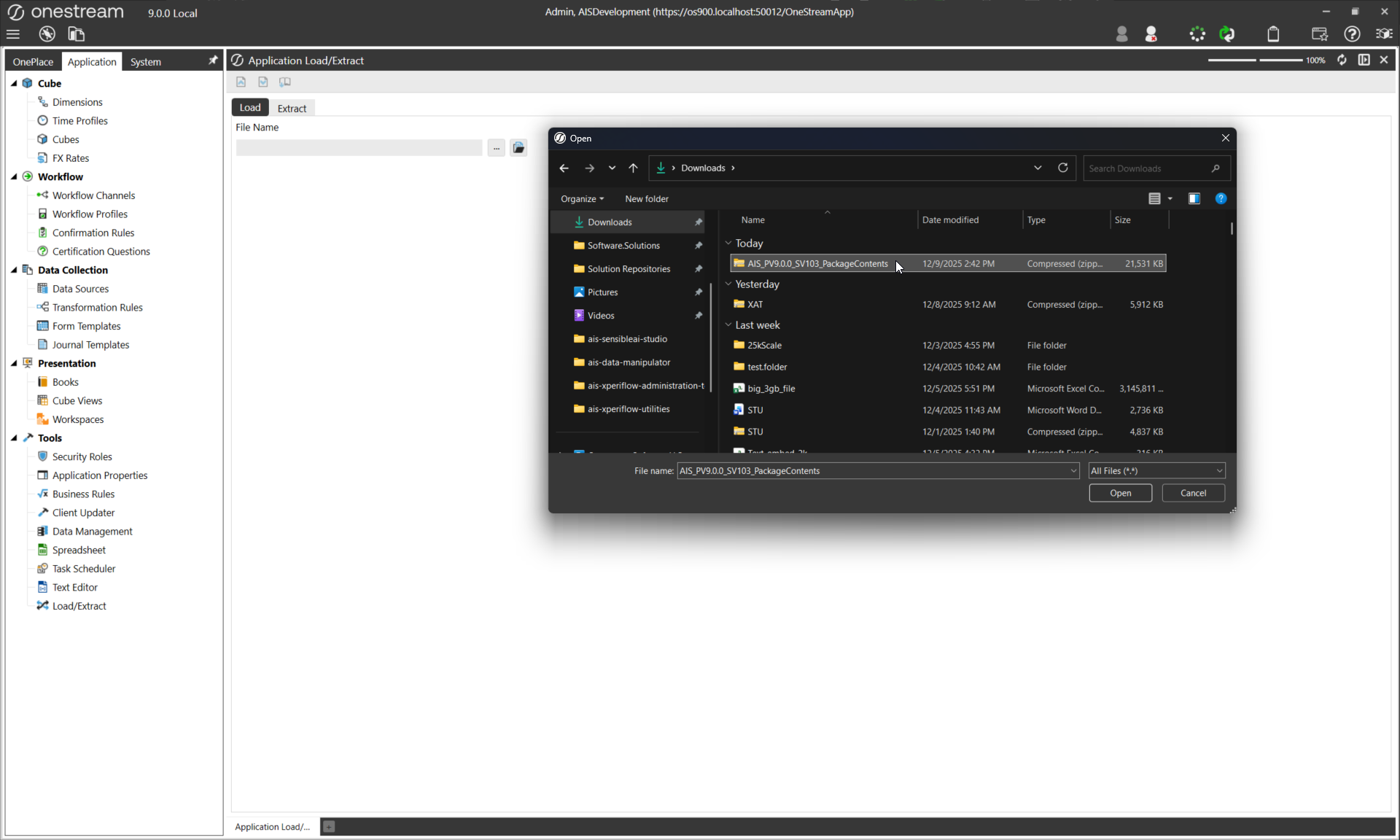The height and width of the screenshot is (840, 1400).
Task: Click the ellipsis browse button next to File Name
Action: (x=496, y=148)
